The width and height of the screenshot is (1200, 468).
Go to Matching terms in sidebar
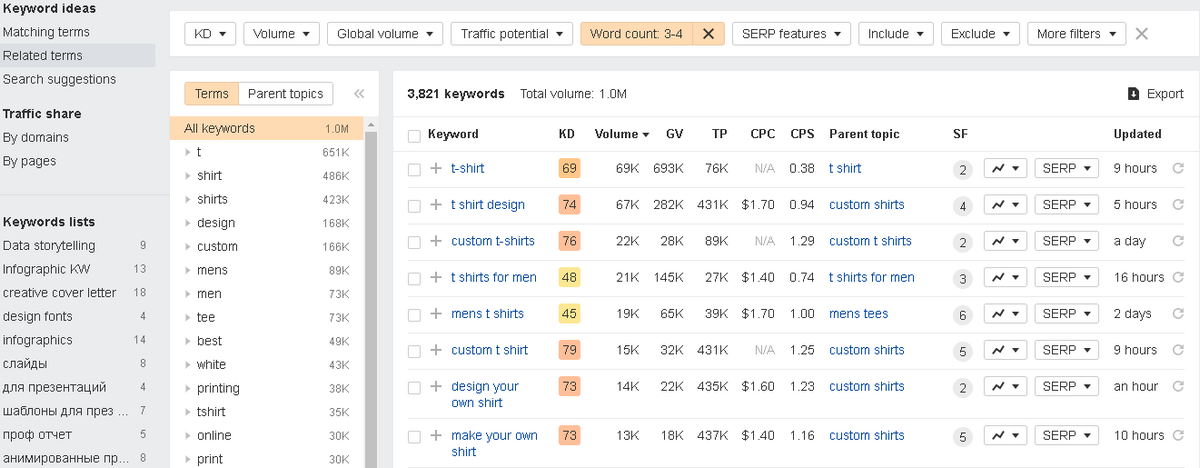pos(46,32)
